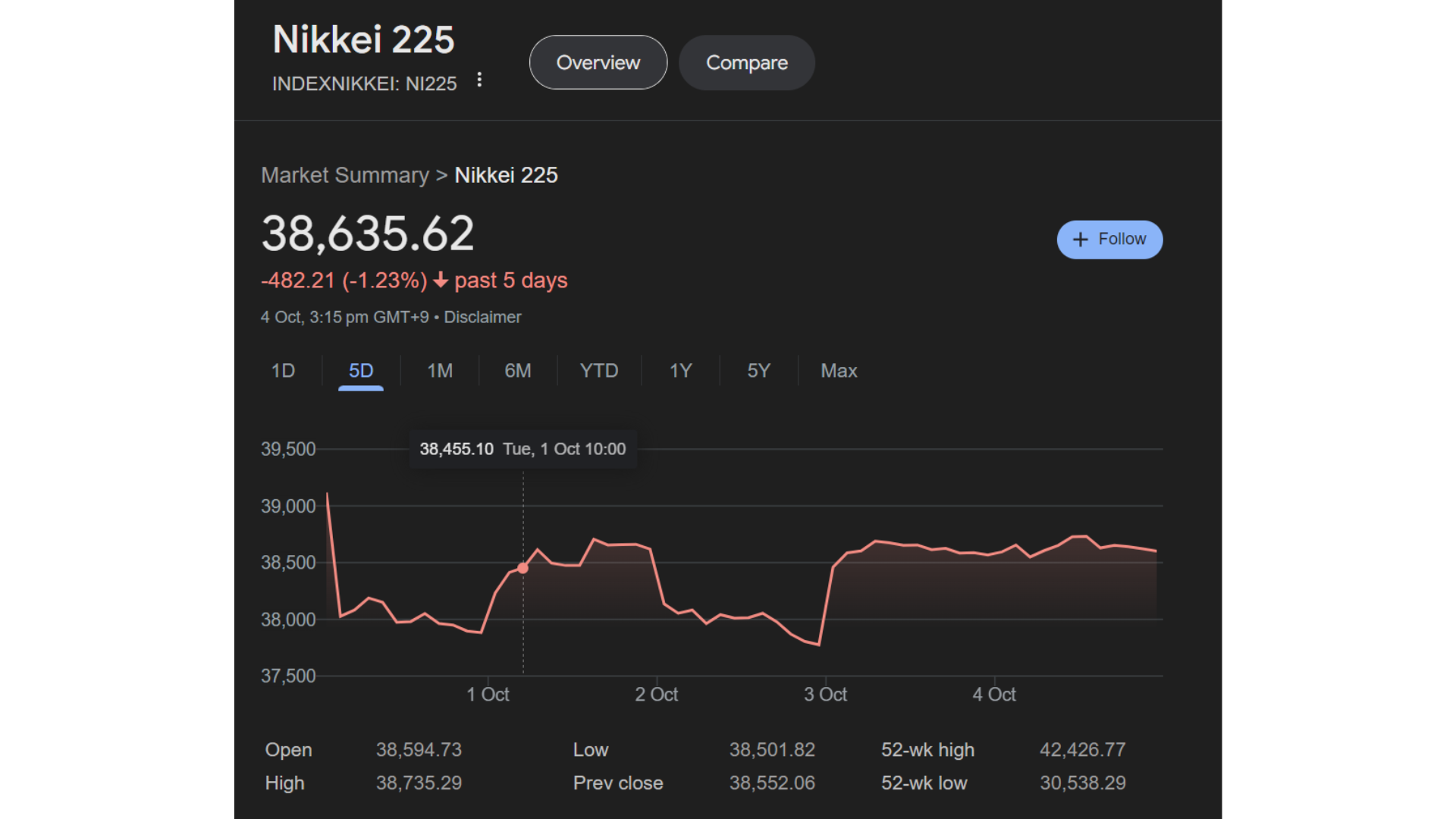Show the YTD chart range
This screenshot has height=819, width=1456.
point(599,371)
